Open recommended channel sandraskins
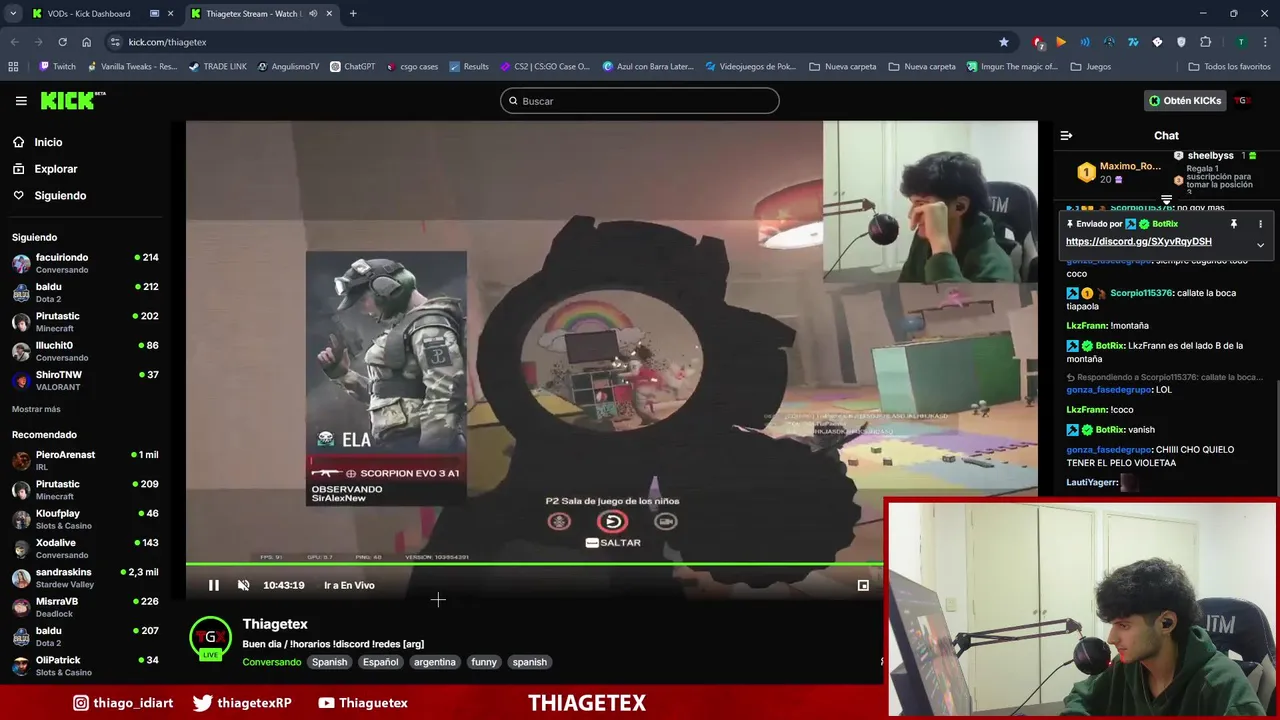Viewport: 1280px width, 720px height. 85,578
